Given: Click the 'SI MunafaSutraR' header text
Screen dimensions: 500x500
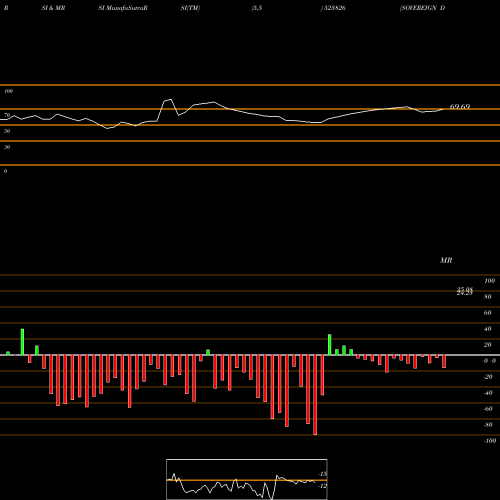Looking at the screenshot, I should point(123,8).
